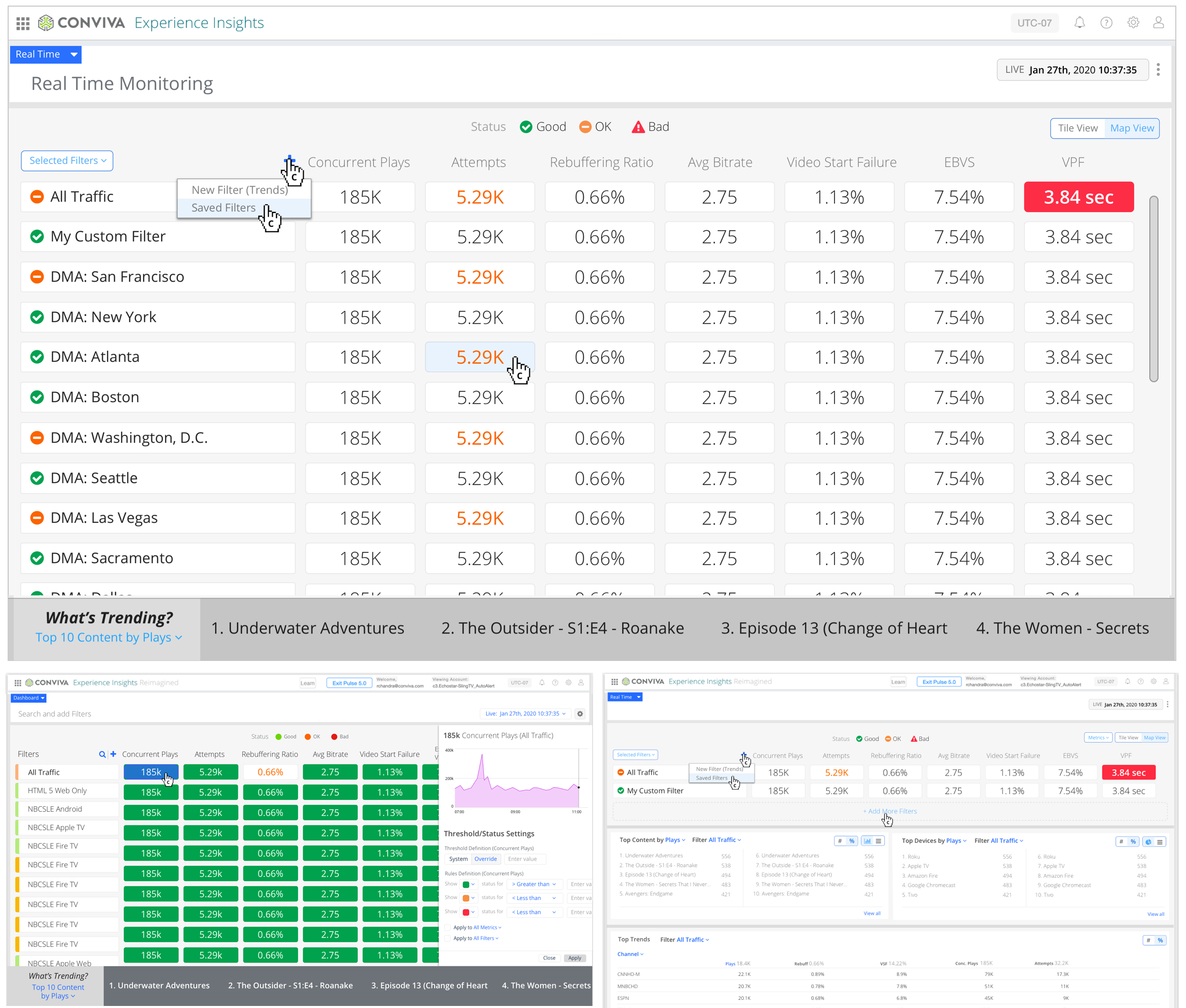
Task: Check the Apply to All Filters checkbox
Action: pos(448,939)
